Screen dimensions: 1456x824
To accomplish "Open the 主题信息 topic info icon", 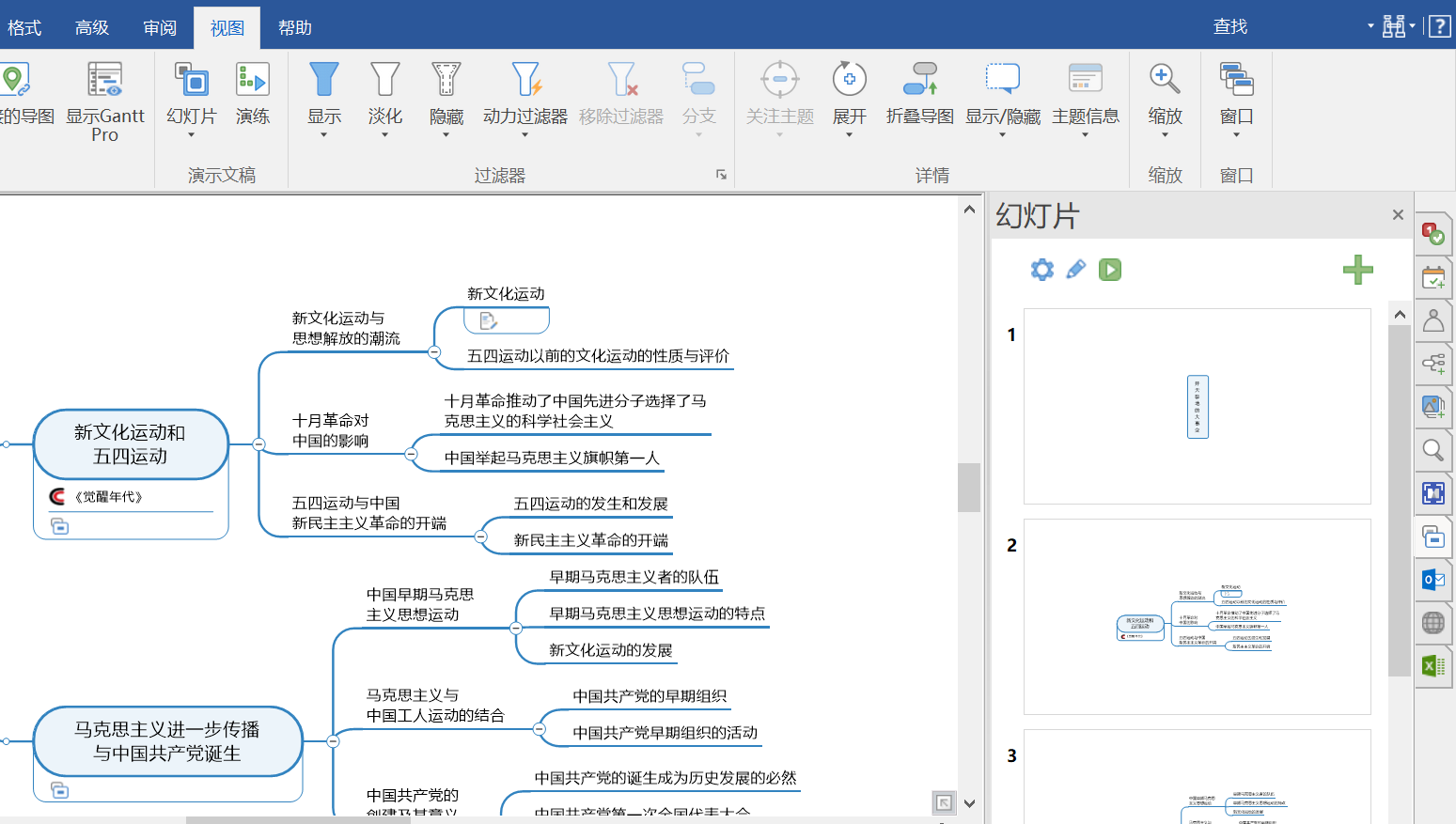I will point(1086,80).
